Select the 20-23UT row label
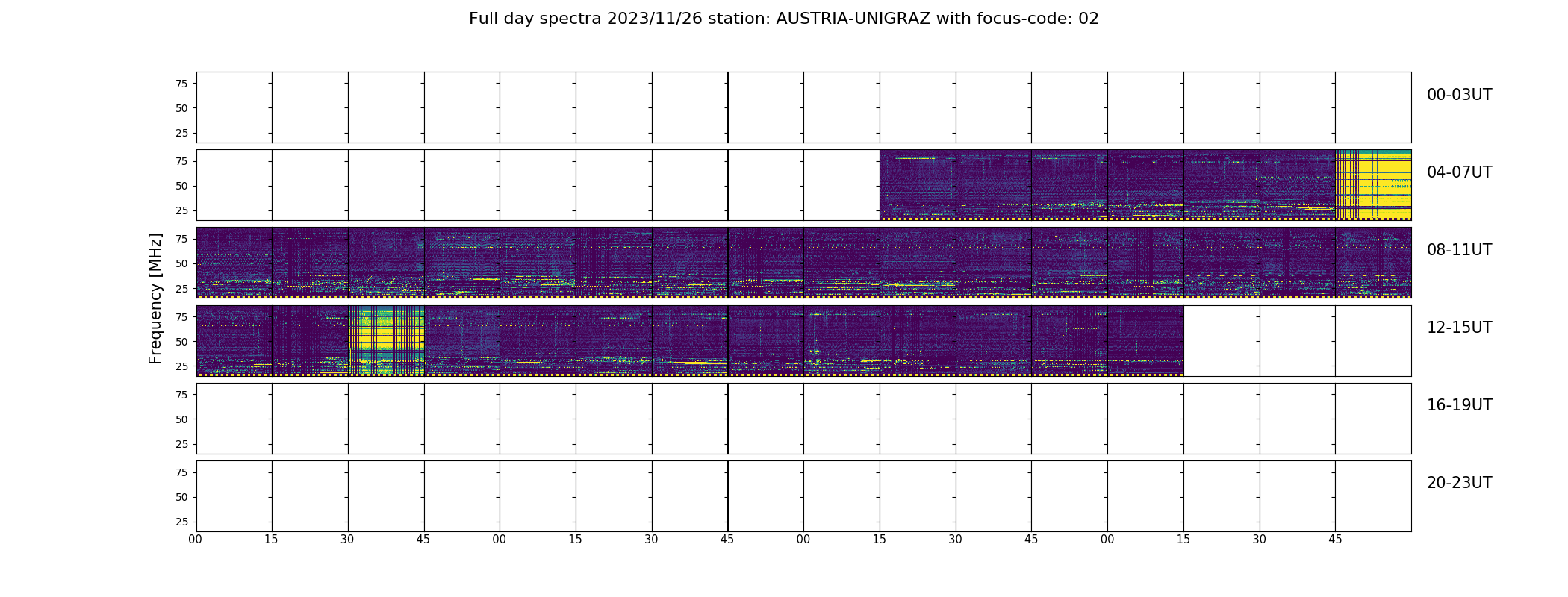The height and width of the screenshot is (597, 1568). click(1459, 483)
